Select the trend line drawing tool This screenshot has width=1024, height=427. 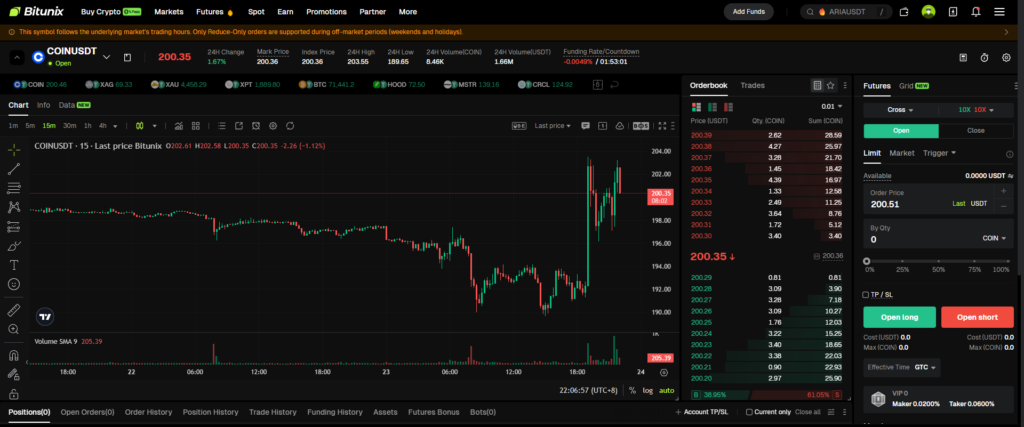pos(13,169)
